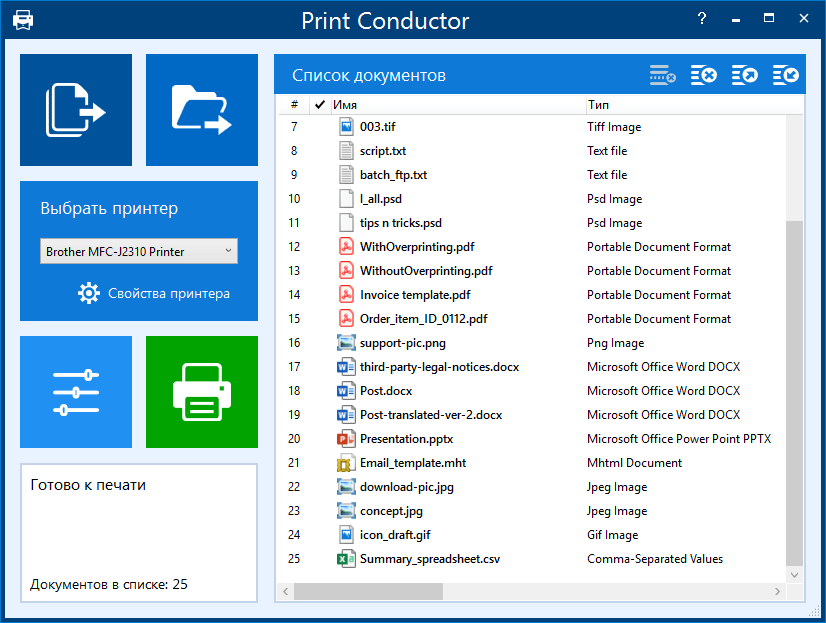Screen dimensions: 826x623
Task: Click text file icon of script.txt
Action: pyautogui.click(x=346, y=151)
